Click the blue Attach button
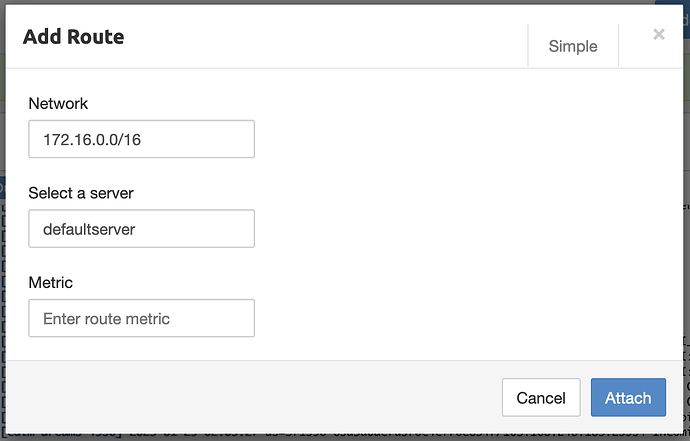Screen dimensions: 690x441 (x=627, y=397)
